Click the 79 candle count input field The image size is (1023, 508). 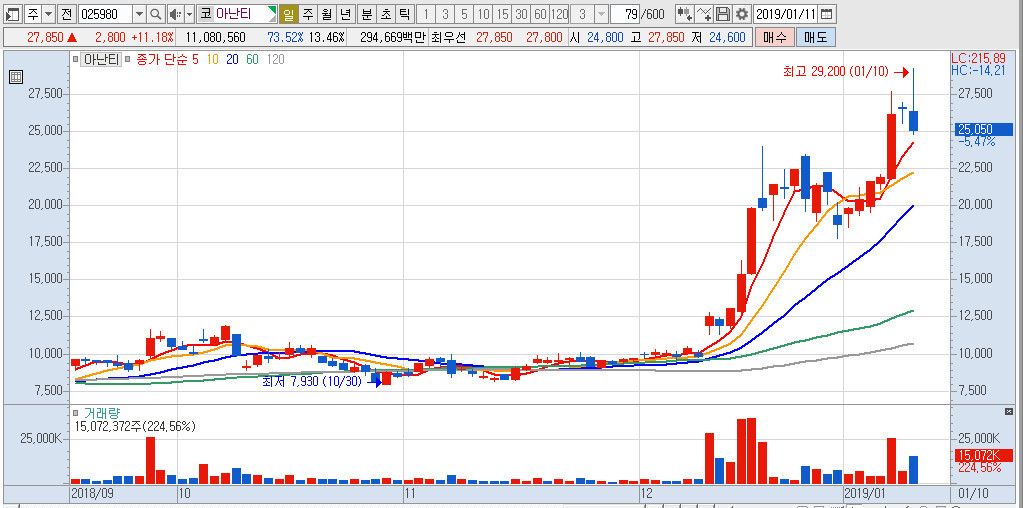(625, 14)
